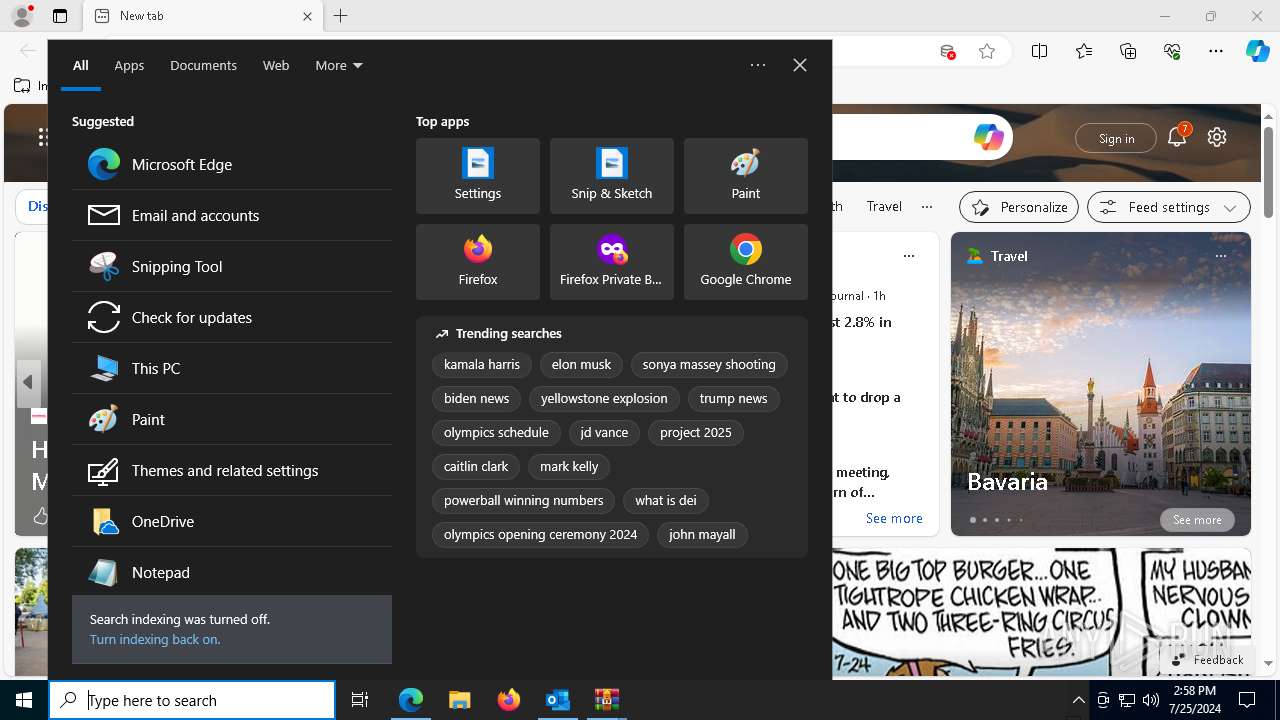
Task: Open Edge split screen icon
Action: pos(1040,51)
